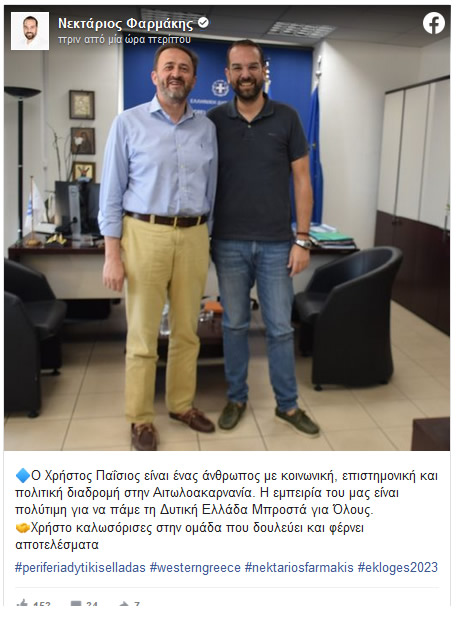Click the handshake emoji before 'Χρήστο καλωσόρισες'
The height and width of the screenshot is (618, 459).
pos(22,527)
